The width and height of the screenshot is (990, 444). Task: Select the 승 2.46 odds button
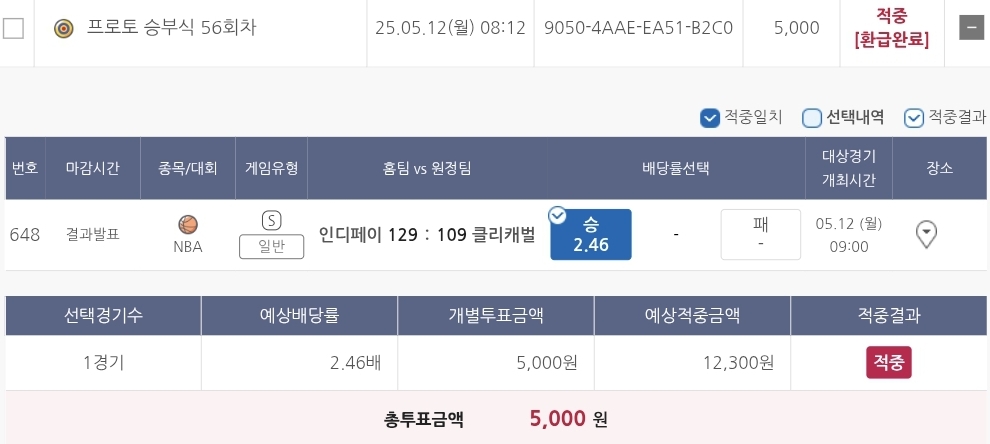pyautogui.click(x=591, y=234)
